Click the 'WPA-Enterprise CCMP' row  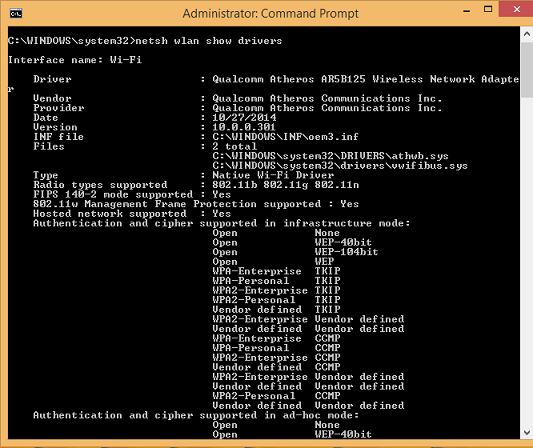click(276, 338)
